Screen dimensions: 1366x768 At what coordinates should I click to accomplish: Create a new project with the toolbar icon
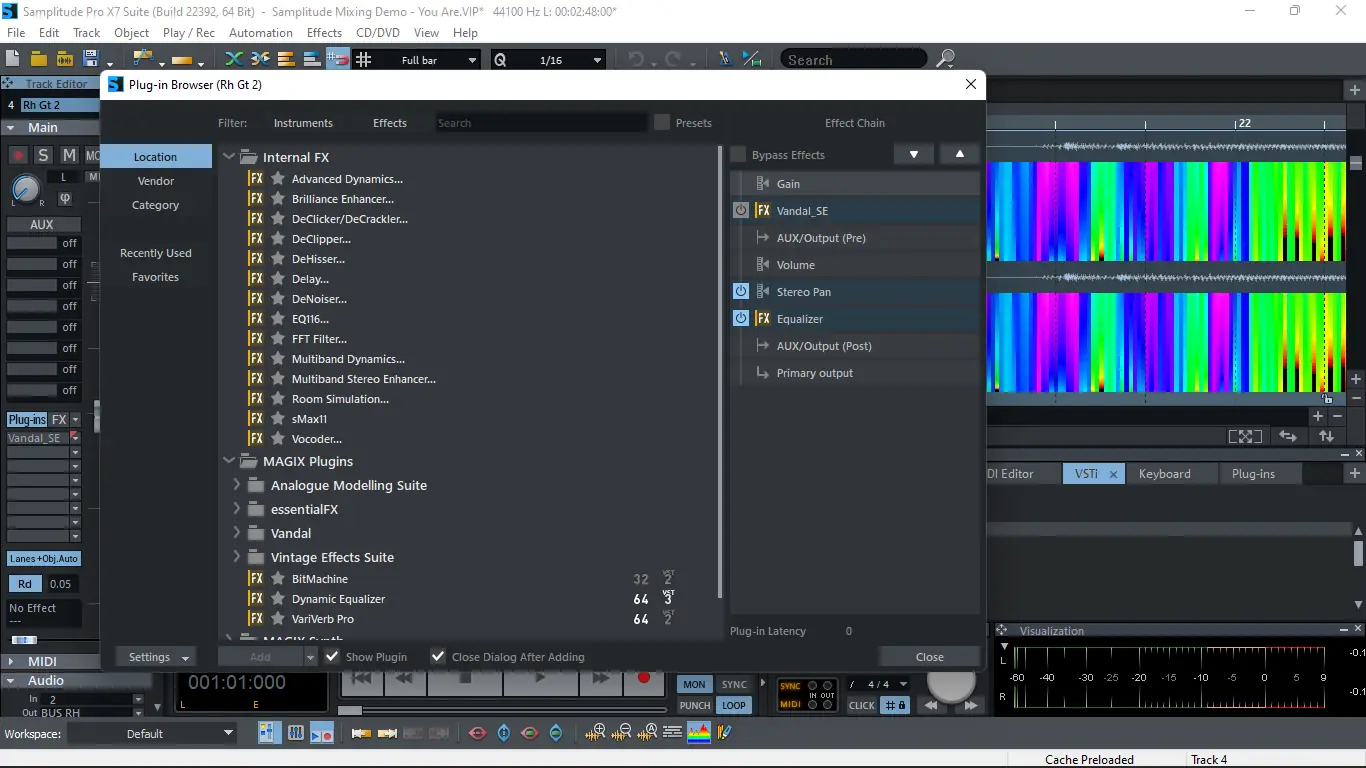pyautogui.click(x=13, y=59)
